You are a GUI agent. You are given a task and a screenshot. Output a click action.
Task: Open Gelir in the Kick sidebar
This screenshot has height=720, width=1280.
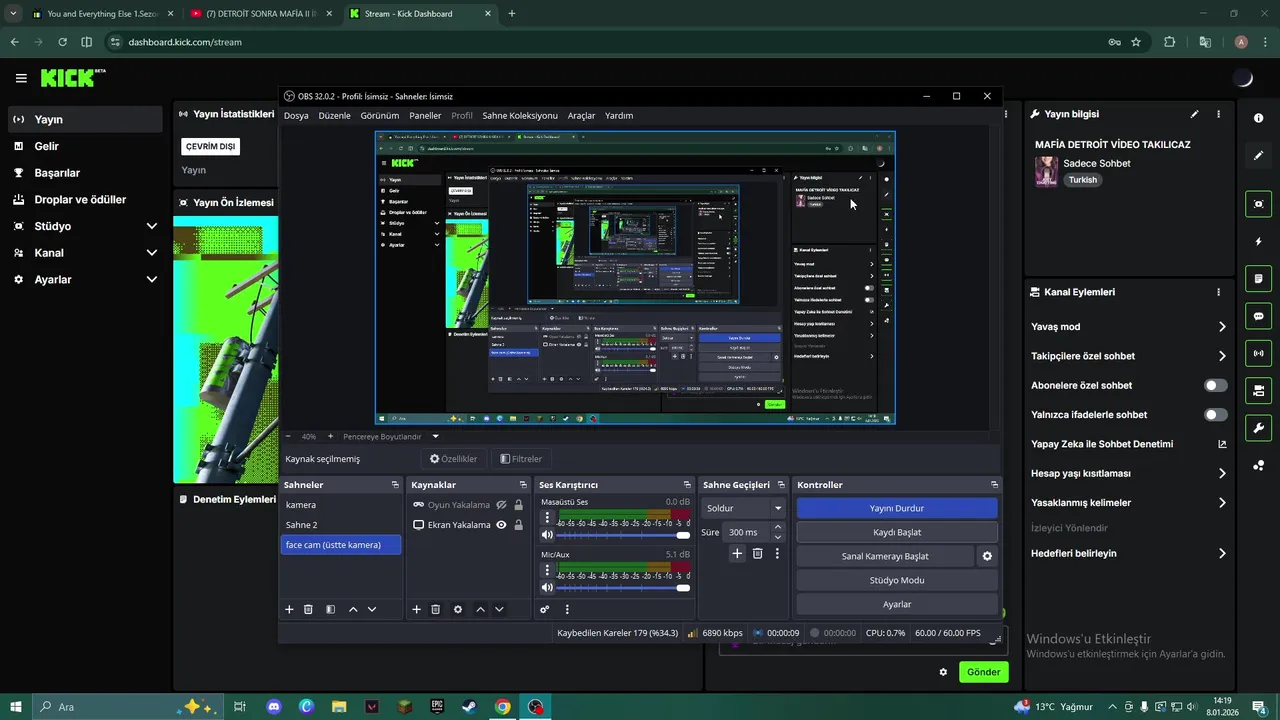[83, 146]
